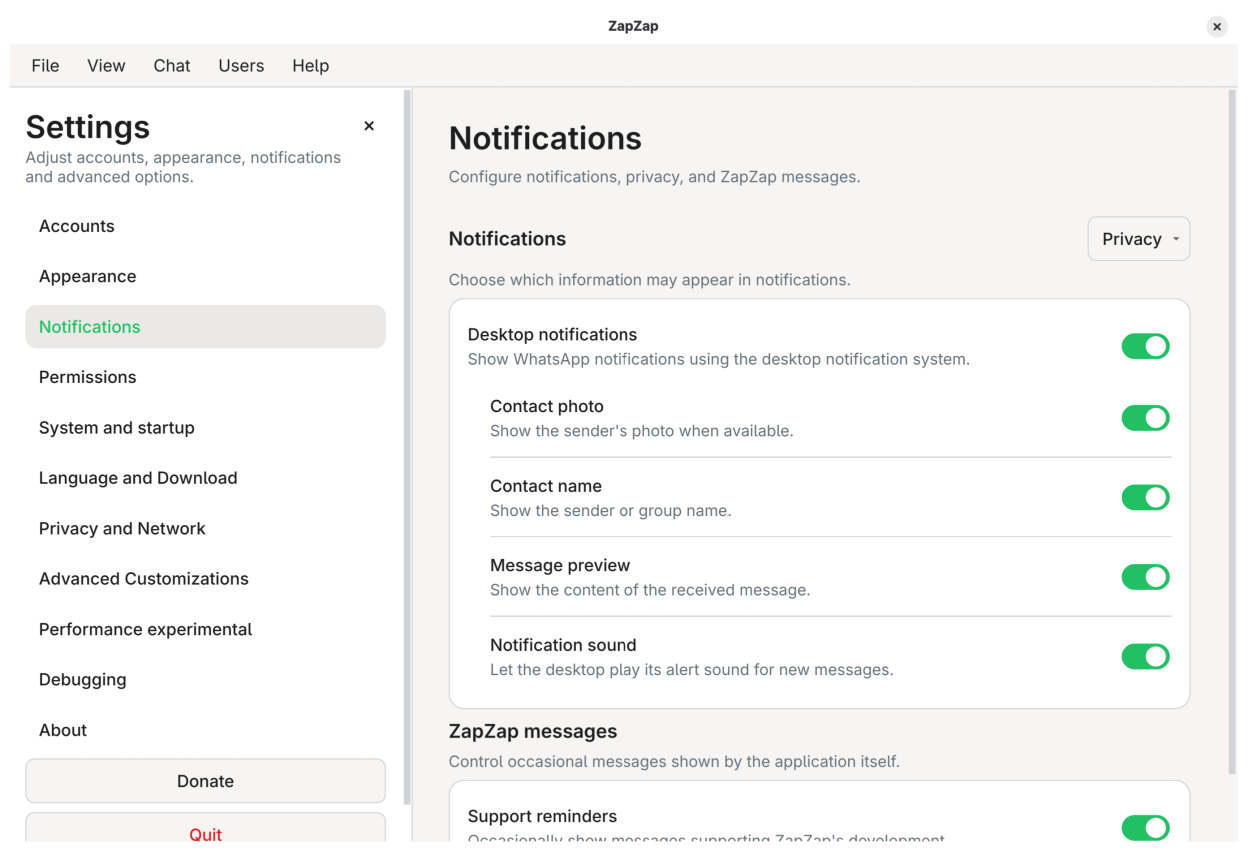Click the Settings panel title
Image resolution: width=1248 pixels, height=851 pixels.
88,127
